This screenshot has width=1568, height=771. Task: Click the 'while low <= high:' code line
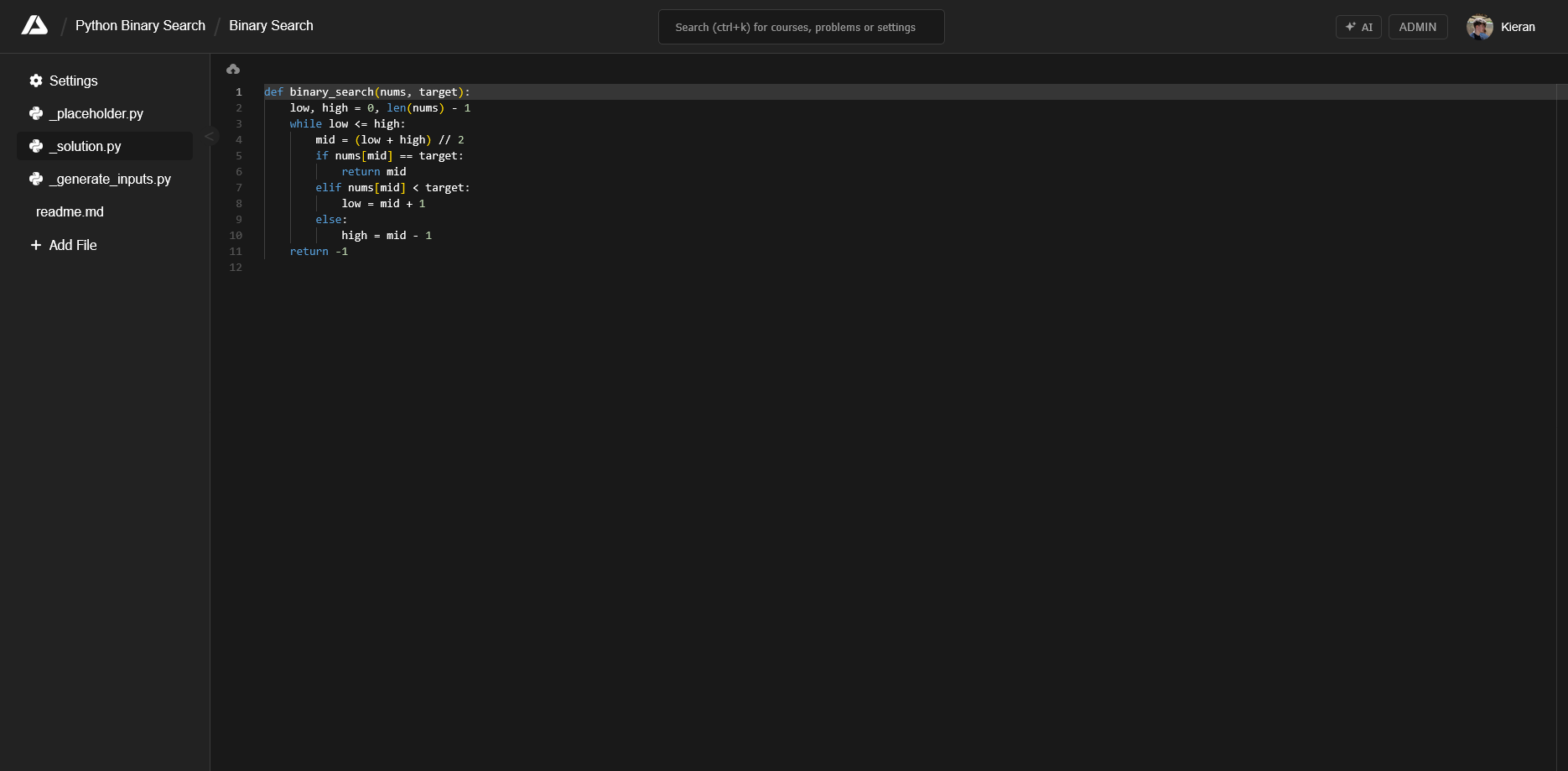click(348, 123)
